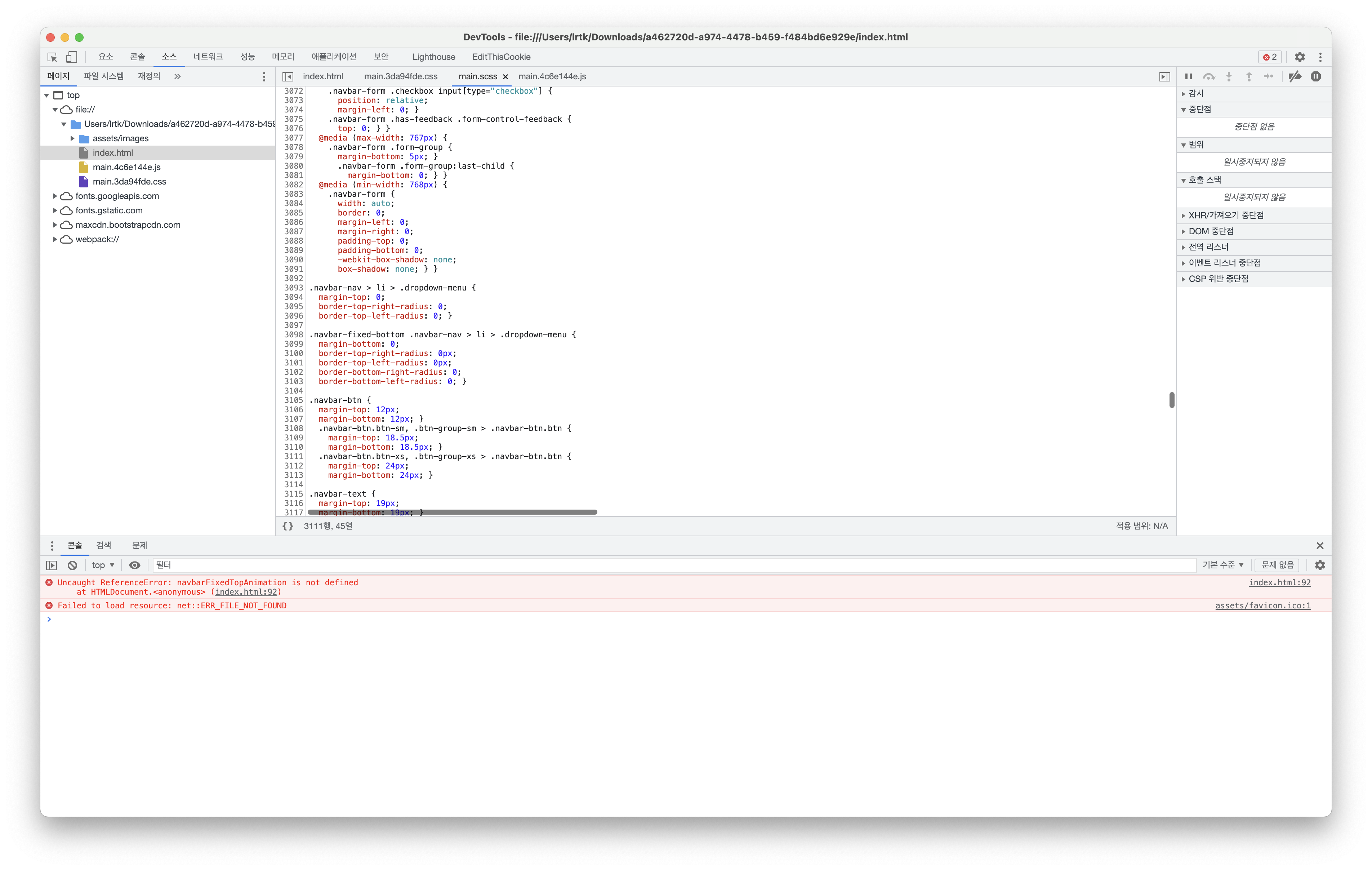The image size is (1372, 870).
Task: Show the console sidebar icon
Action: pyautogui.click(x=52, y=565)
